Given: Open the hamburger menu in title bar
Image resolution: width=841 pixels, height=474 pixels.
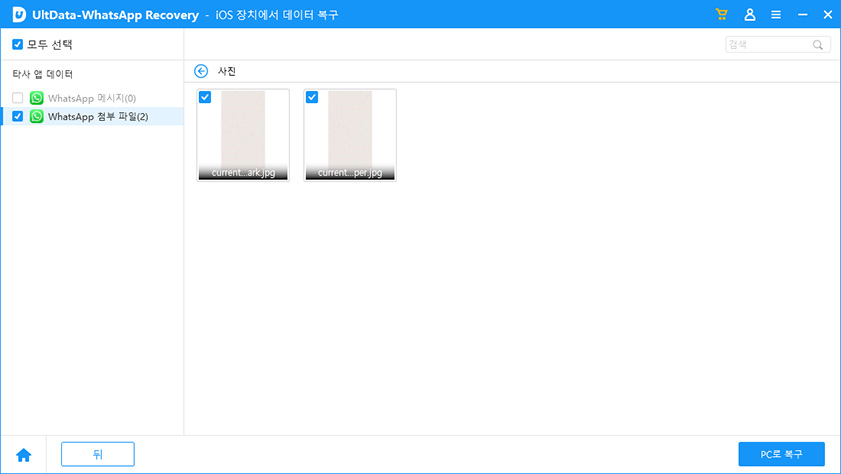Looking at the screenshot, I should 776,15.
